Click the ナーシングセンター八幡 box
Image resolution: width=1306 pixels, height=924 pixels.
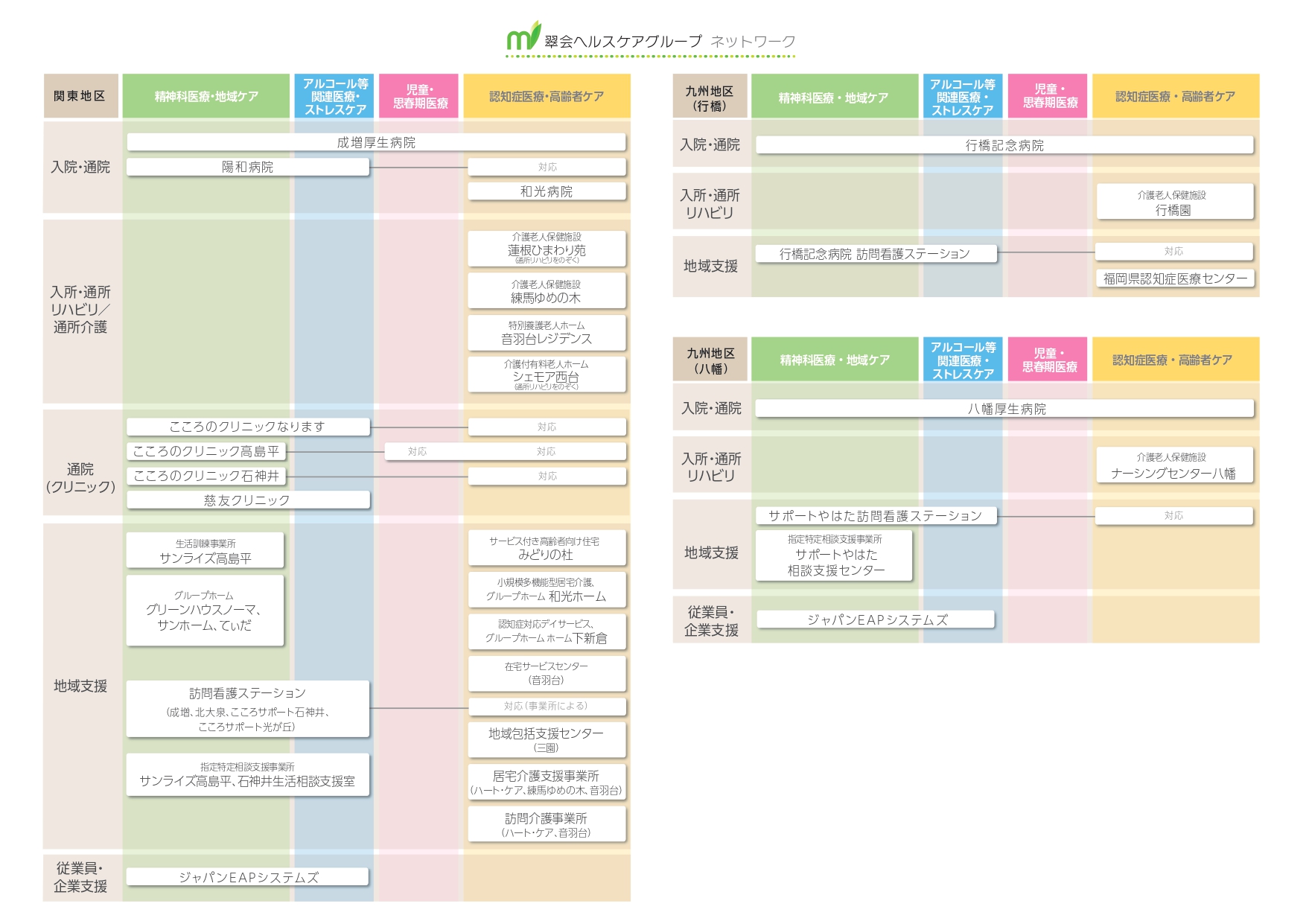pyautogui.click(x=1173, y=465)
